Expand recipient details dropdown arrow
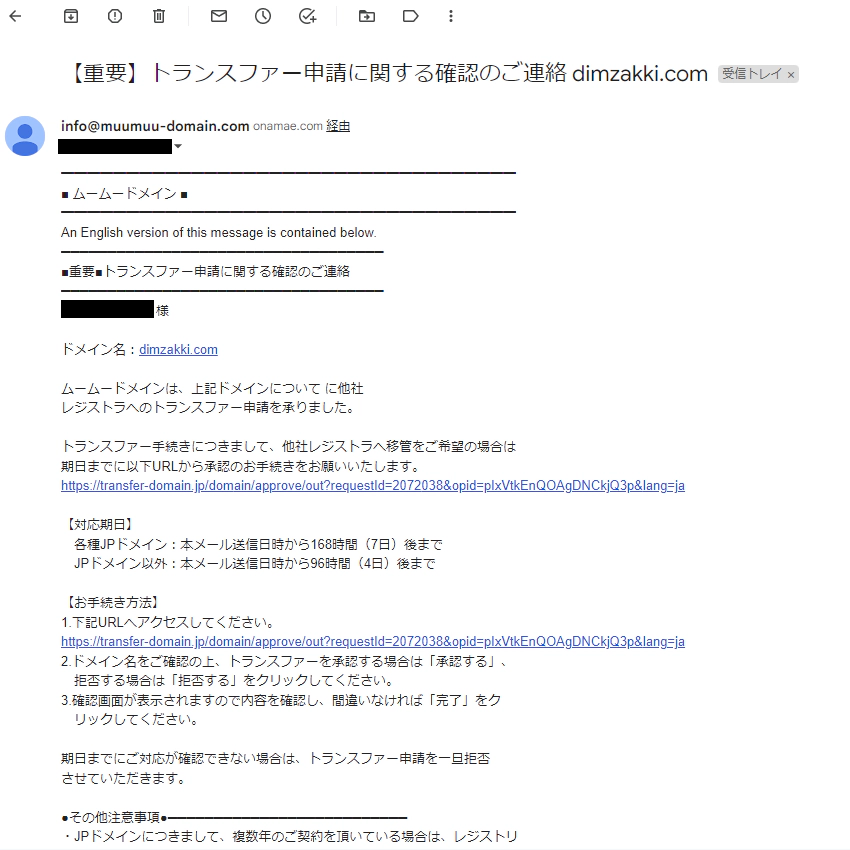The image size is (850, 850). tap(178, 146)
